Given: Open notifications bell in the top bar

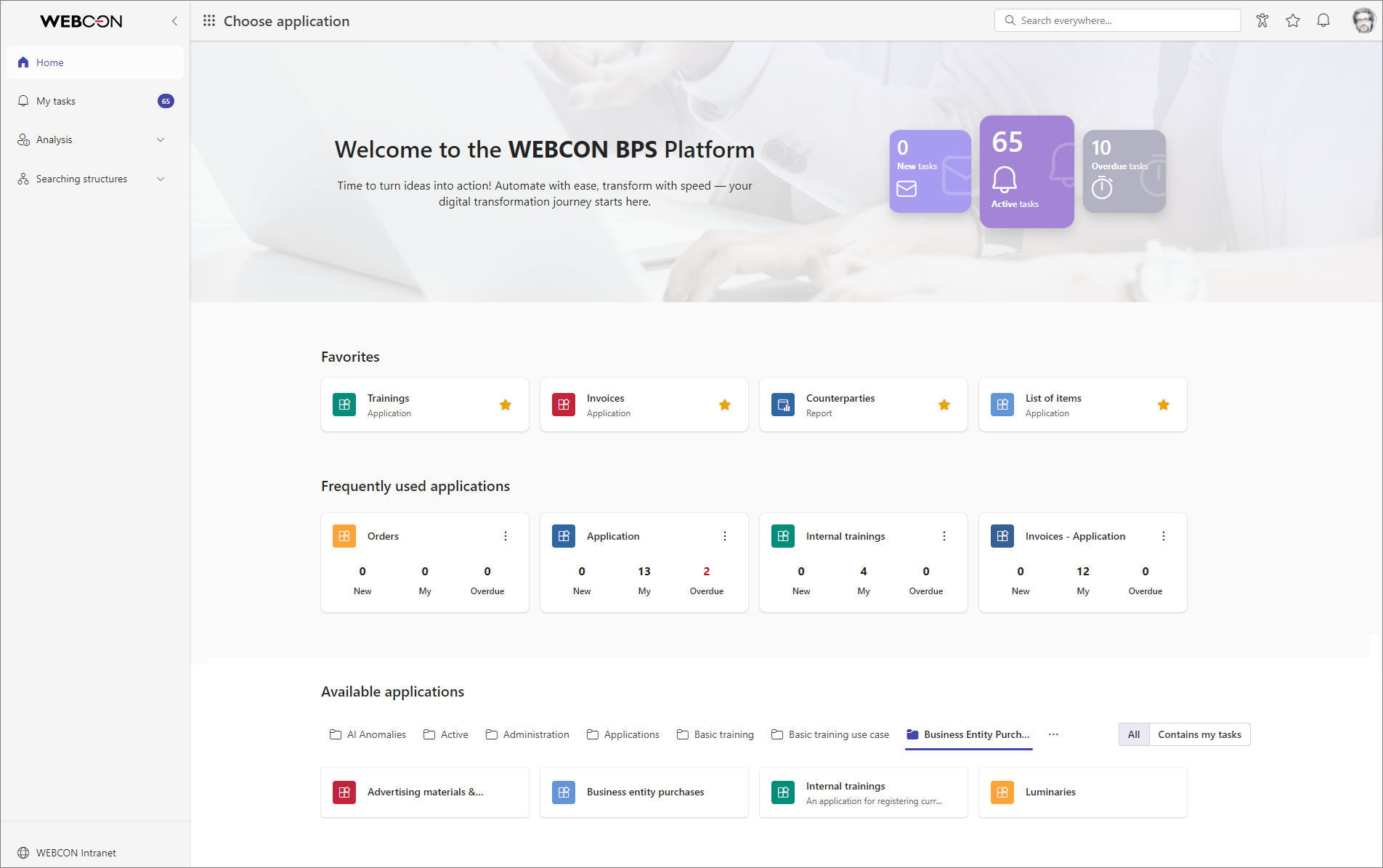Looking at the screenshot, I should pos(1323,20).
